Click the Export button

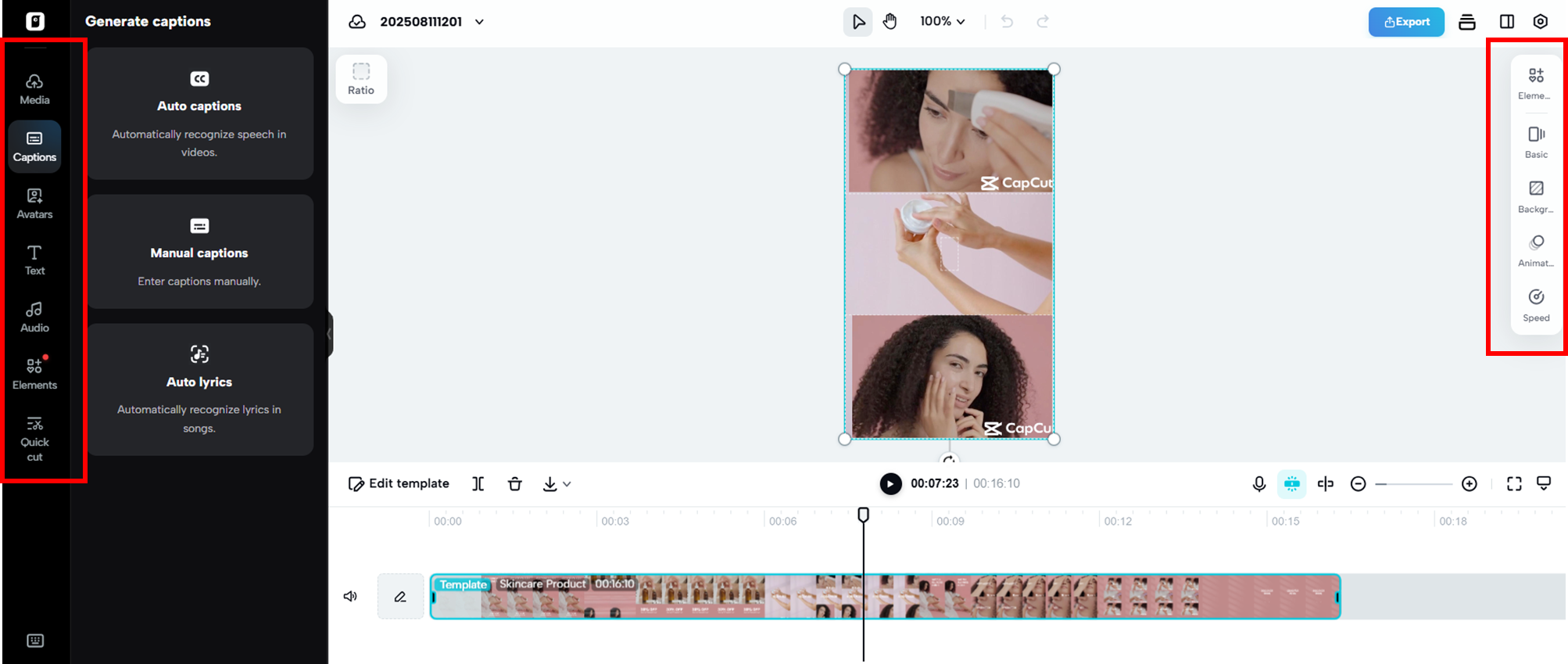1405,22
